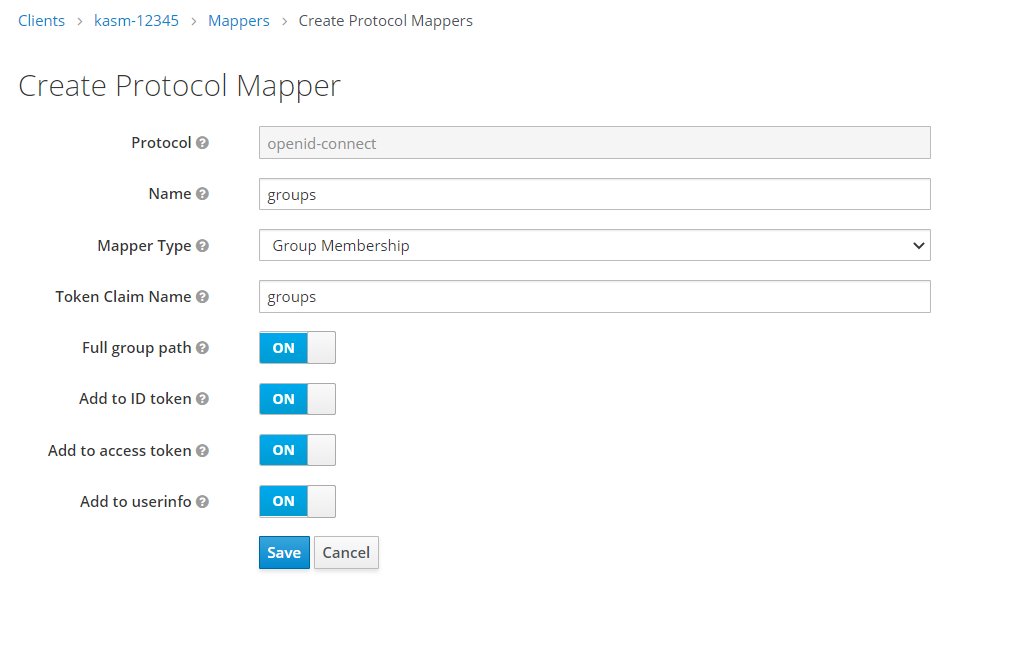Click inside the Token Claim Name field
This screenshot has height=665, width=1027.
594,296
